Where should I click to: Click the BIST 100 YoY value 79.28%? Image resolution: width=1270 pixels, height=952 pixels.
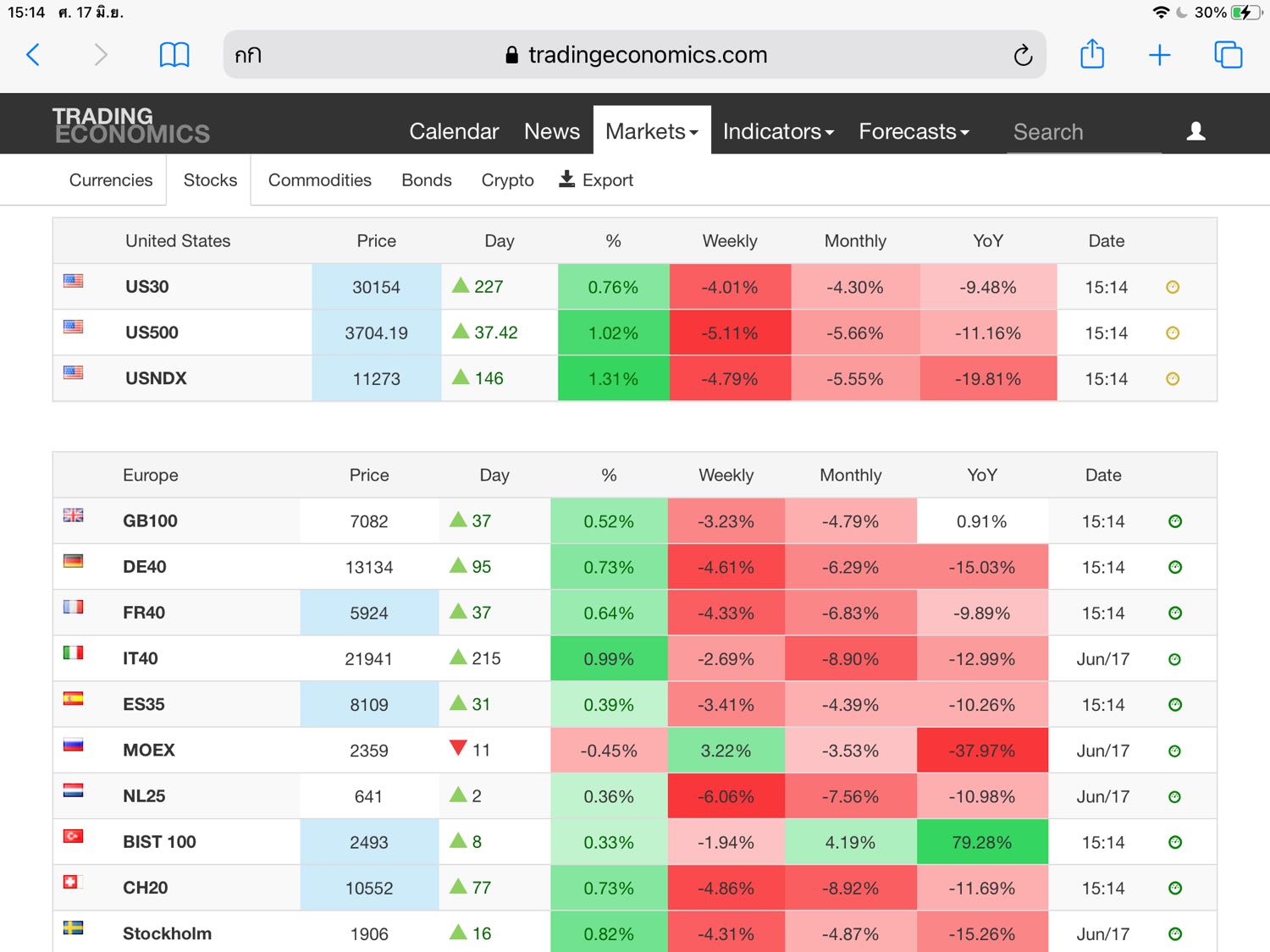(x=982, y=843)
